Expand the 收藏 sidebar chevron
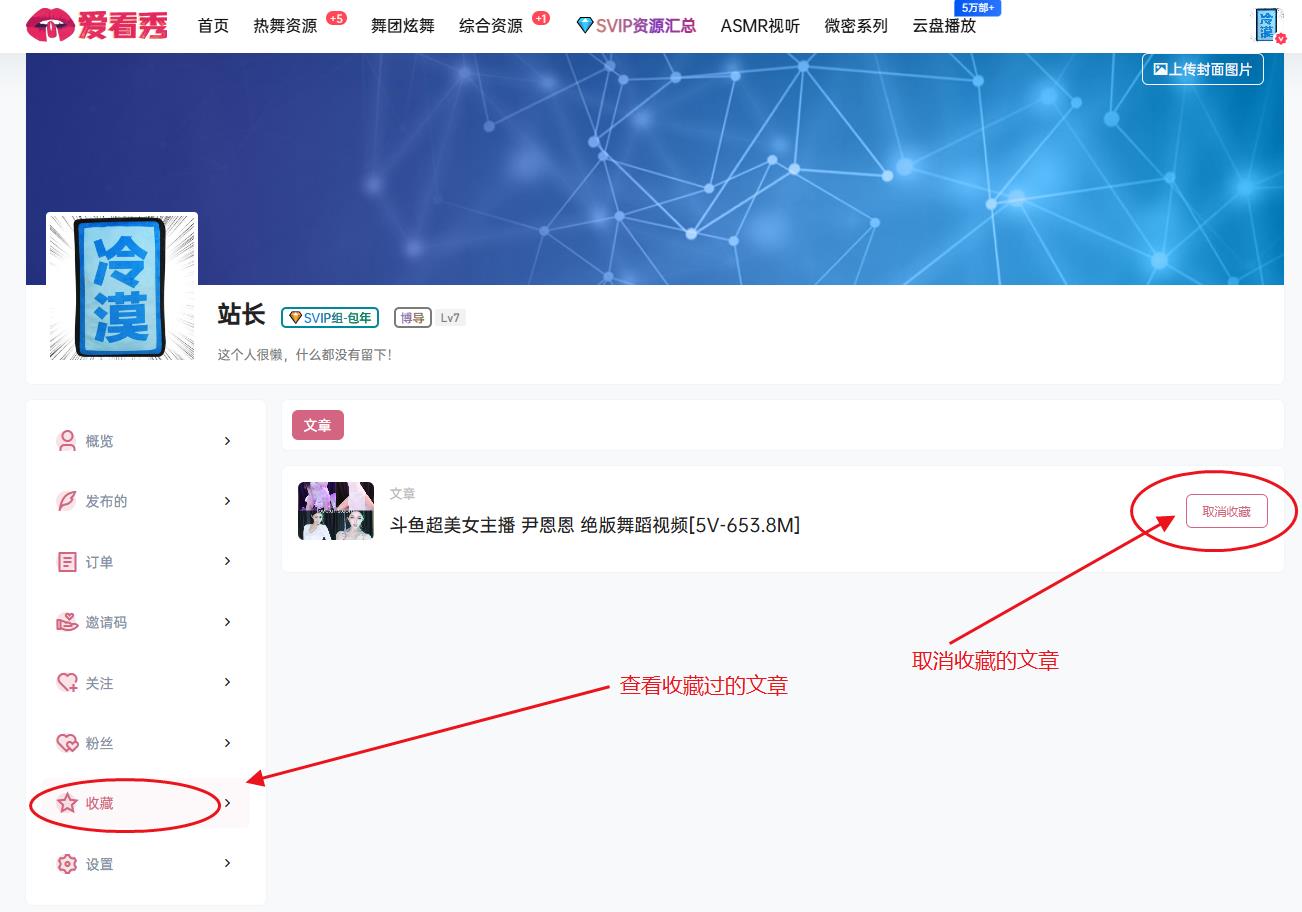The width and height of the screenshot is (1302, 912). tap(226, 802)
